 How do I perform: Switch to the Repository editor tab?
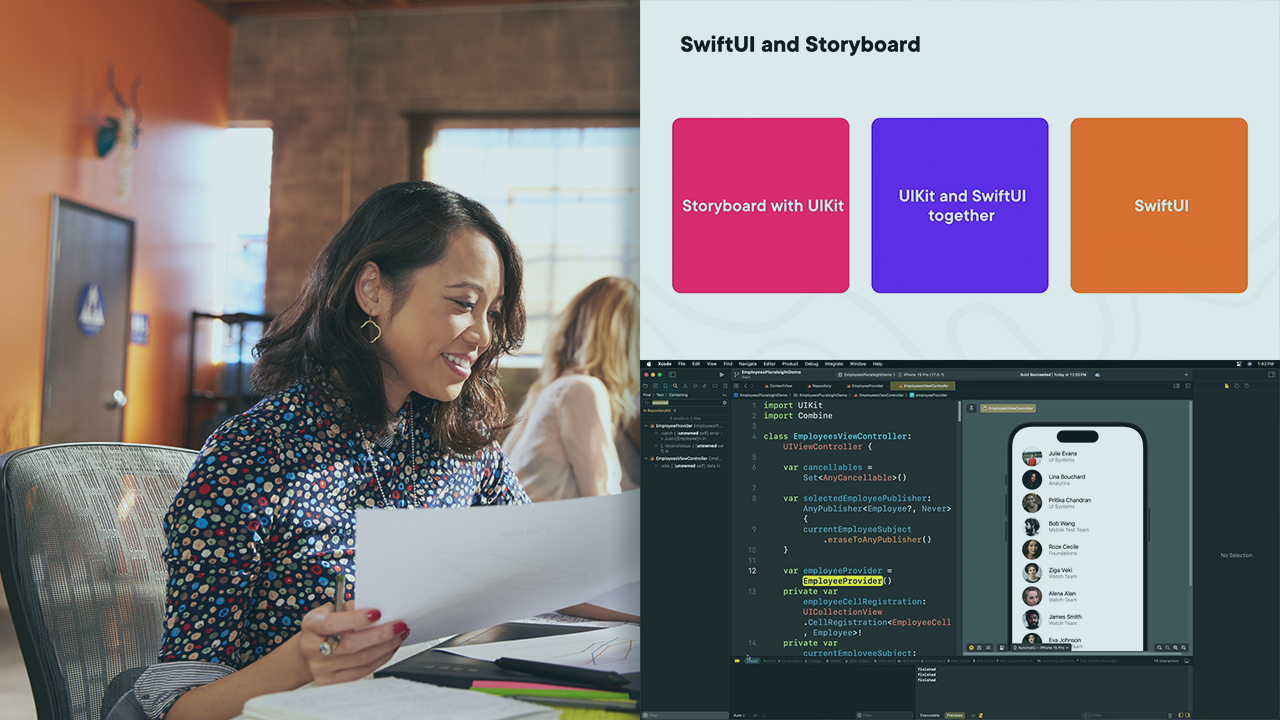coord(820,385)
